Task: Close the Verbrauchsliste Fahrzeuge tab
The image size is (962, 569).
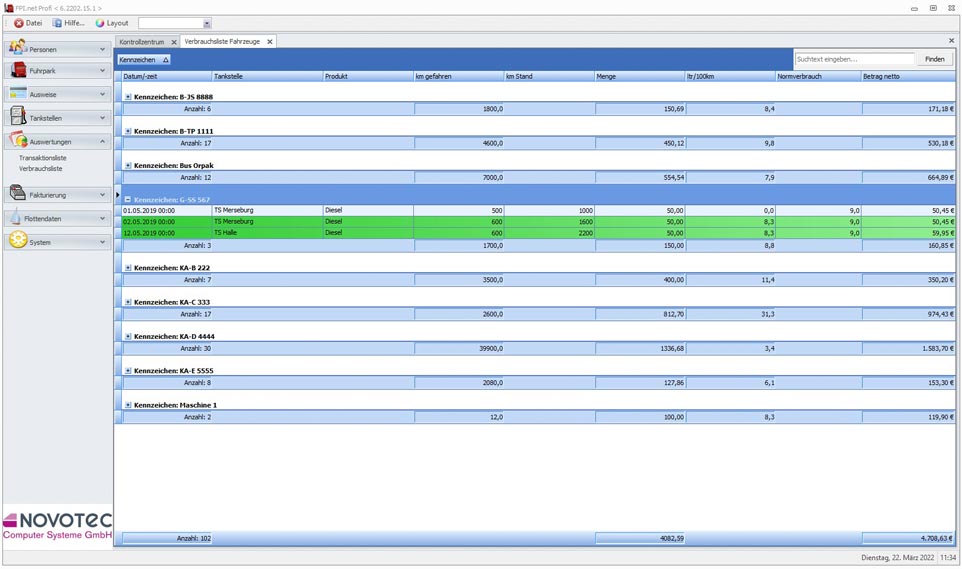Action: pyautogui.click(x=270, y=42)
